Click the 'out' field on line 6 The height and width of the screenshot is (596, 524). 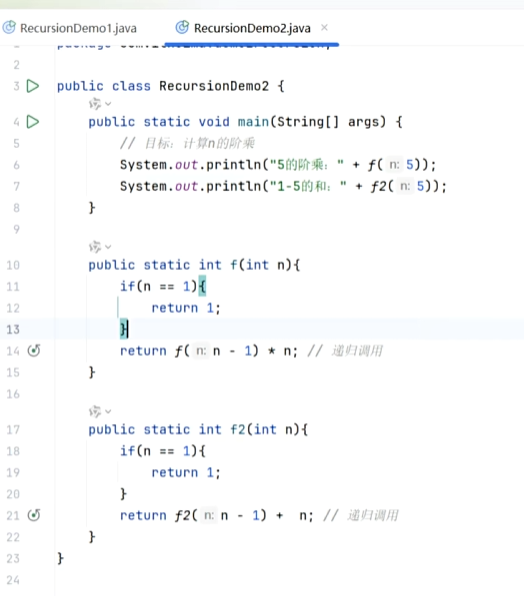pyautogui.click(x=186, y=165)
